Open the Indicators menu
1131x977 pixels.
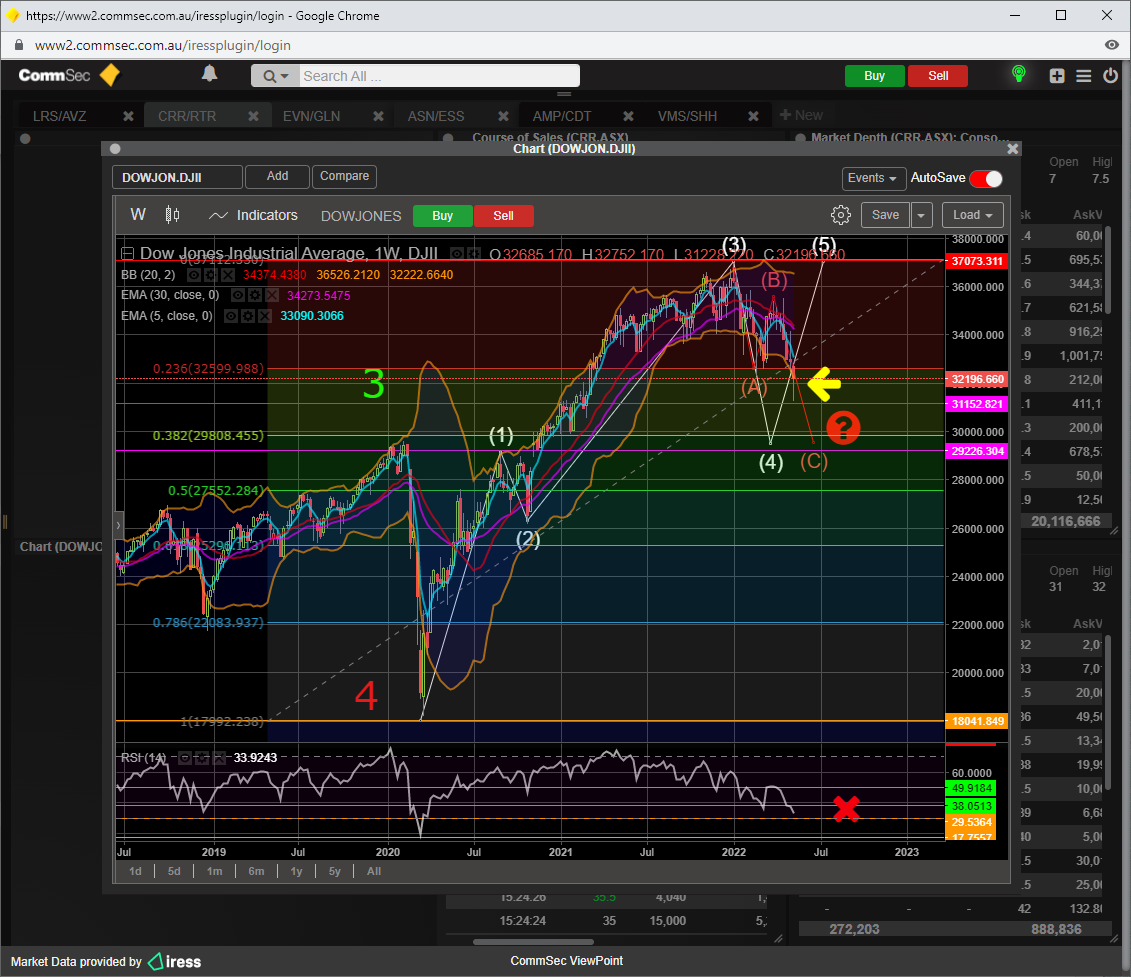pyautogui.click(x=253, y=215)
